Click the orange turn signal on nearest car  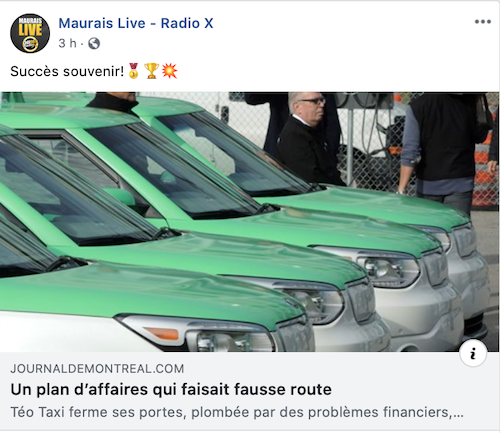pyautogui.click(x=162, y=333)
